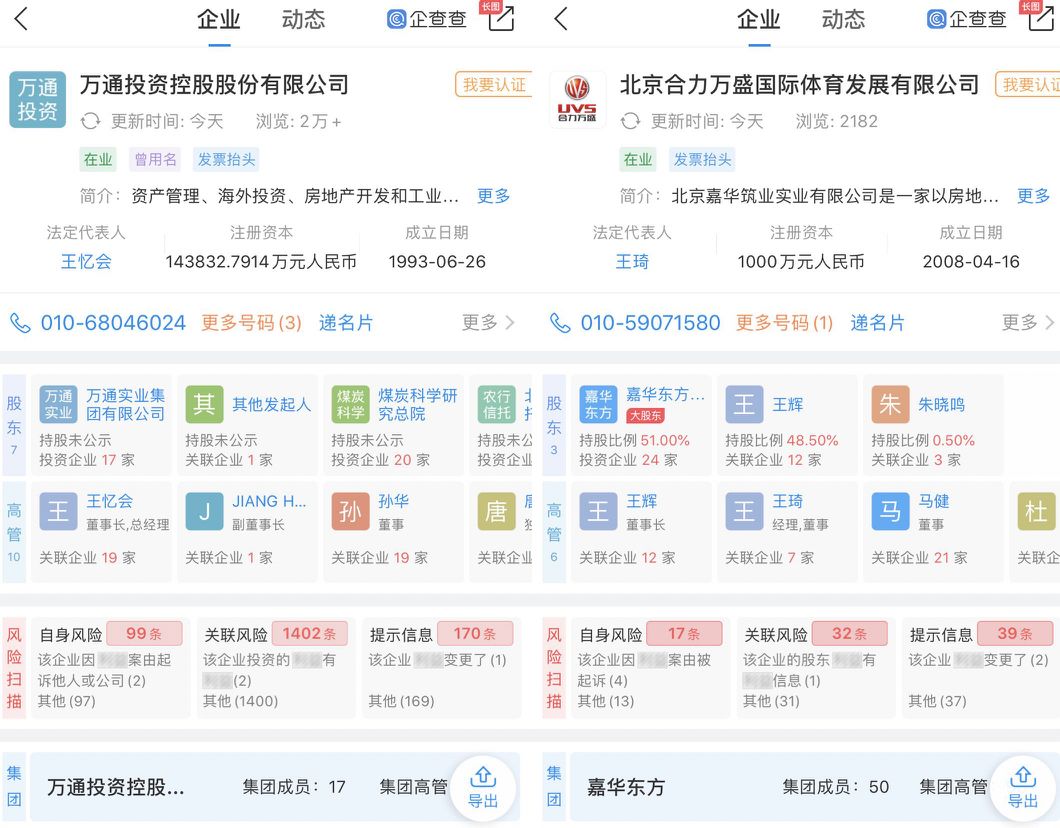Screen dimensions: 1060x828
Task: Open 万通投资 company logo
Action: pyautogui.click(x=38, y=99)
